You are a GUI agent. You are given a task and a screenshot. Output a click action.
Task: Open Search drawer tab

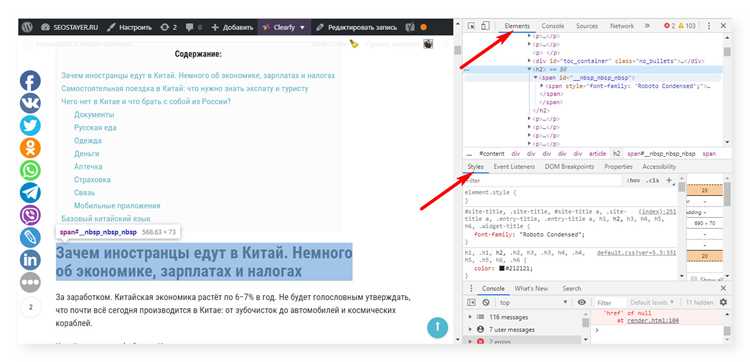tap(572, 288)
